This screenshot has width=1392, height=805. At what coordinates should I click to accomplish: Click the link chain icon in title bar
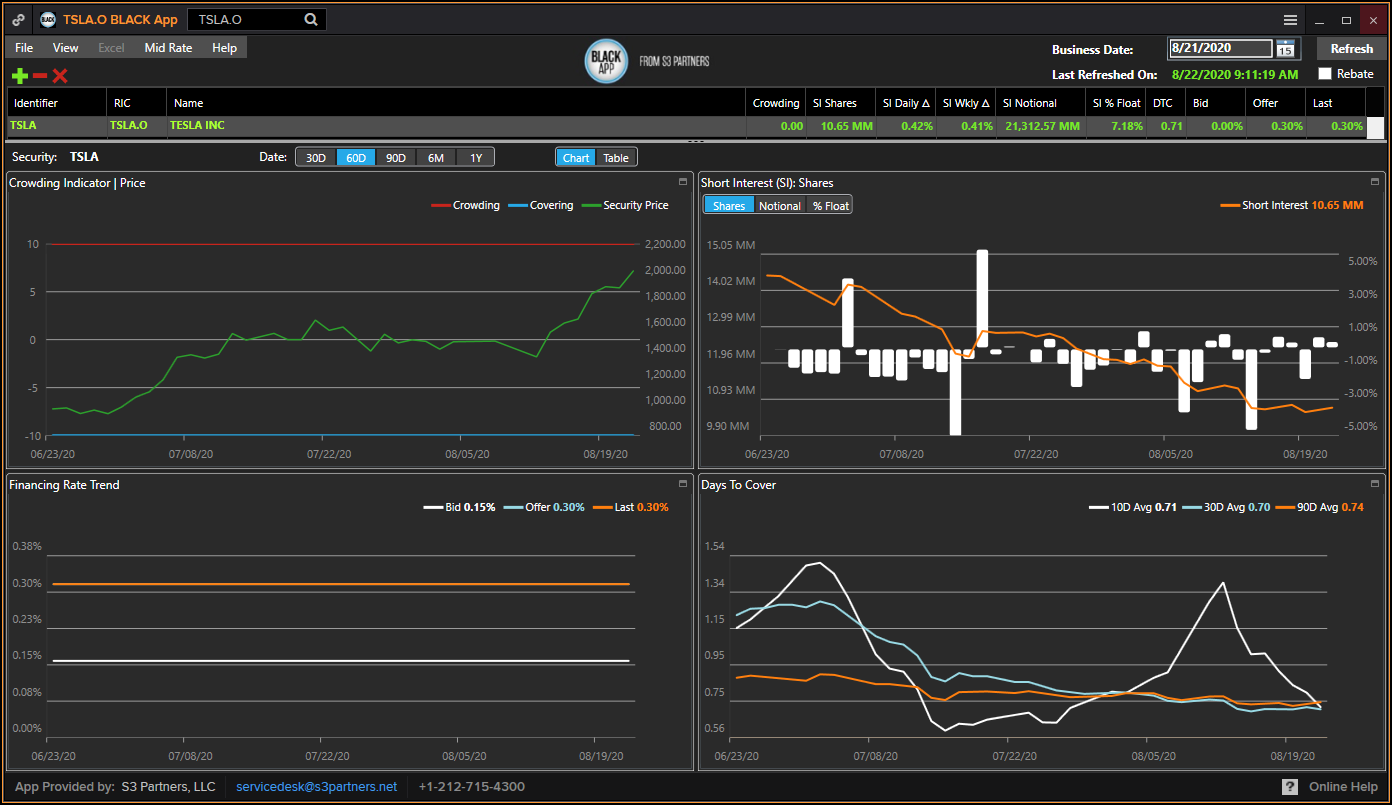point(19,20)
